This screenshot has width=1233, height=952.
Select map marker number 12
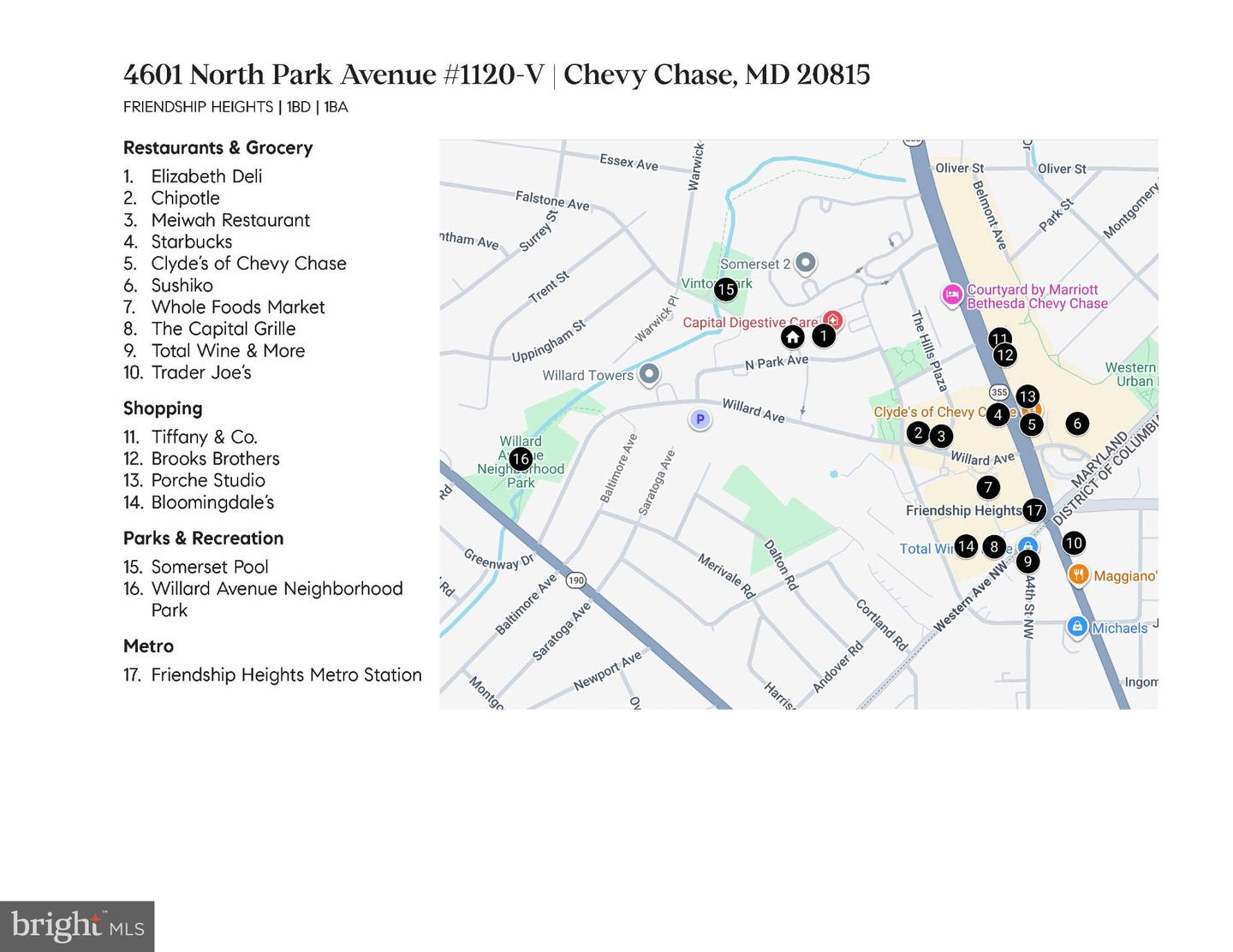tap(1005, 354)
